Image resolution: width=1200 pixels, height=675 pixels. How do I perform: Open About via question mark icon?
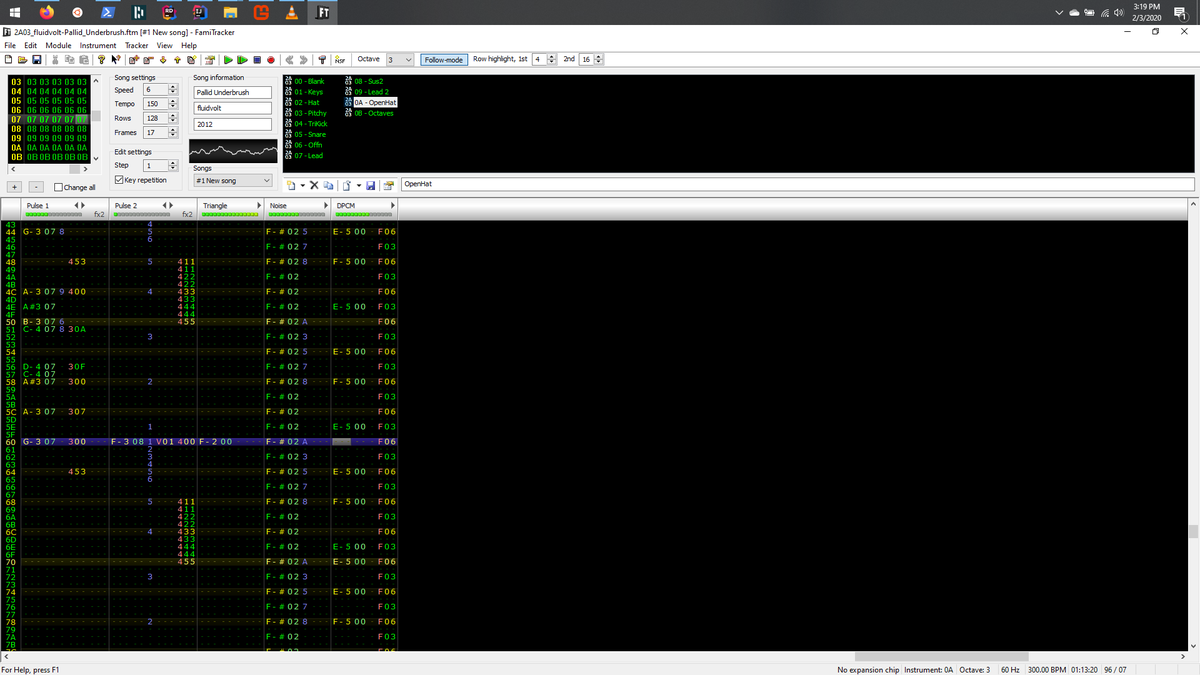101,60
